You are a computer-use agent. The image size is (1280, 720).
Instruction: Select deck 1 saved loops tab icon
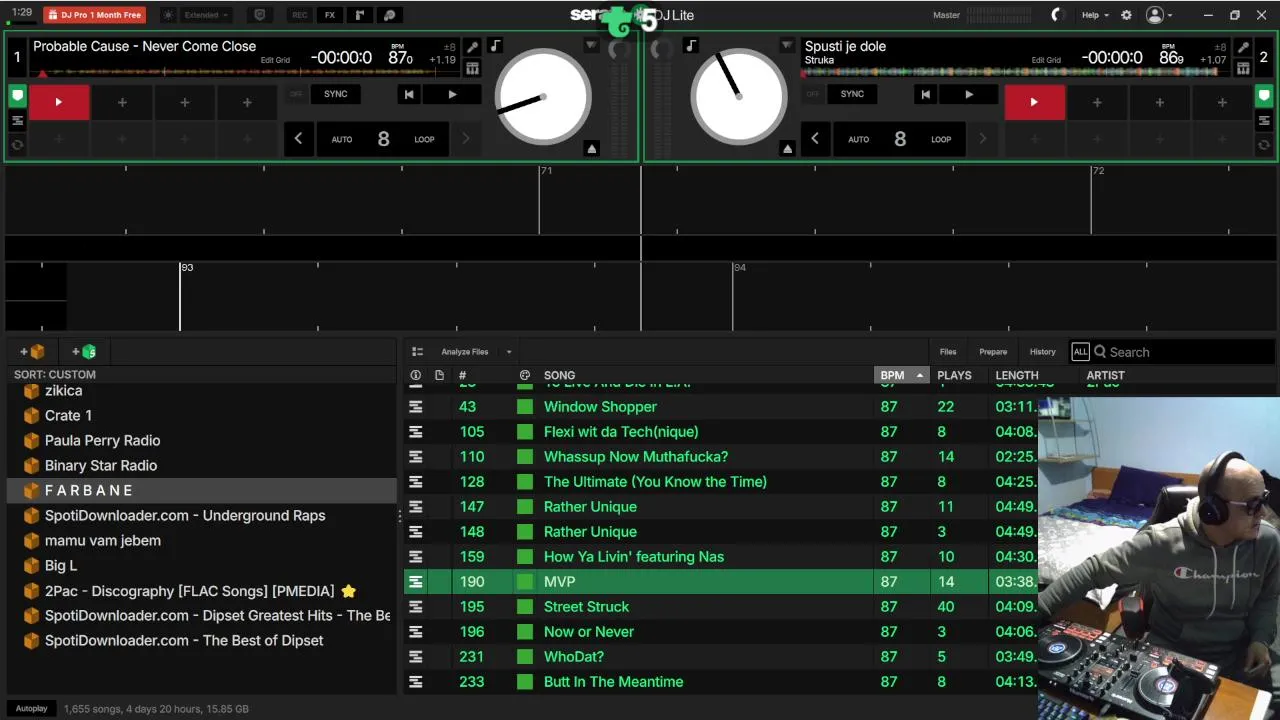click(x=17, y=121)
